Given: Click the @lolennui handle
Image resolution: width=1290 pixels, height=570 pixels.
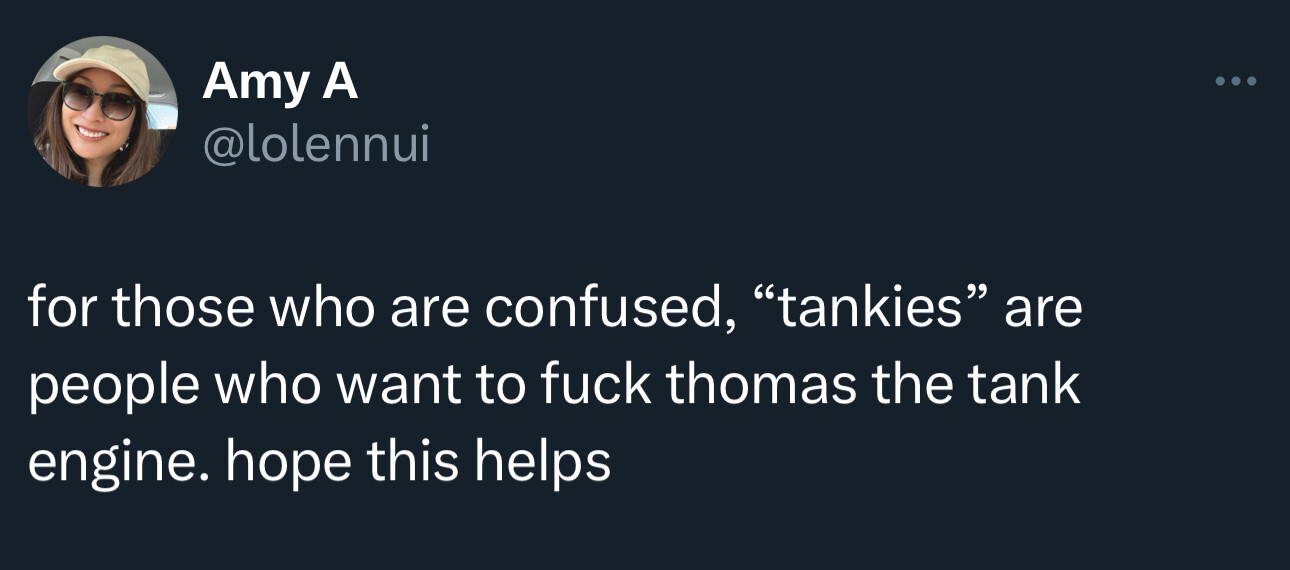Looking at the screenshot, I should 316,146.
